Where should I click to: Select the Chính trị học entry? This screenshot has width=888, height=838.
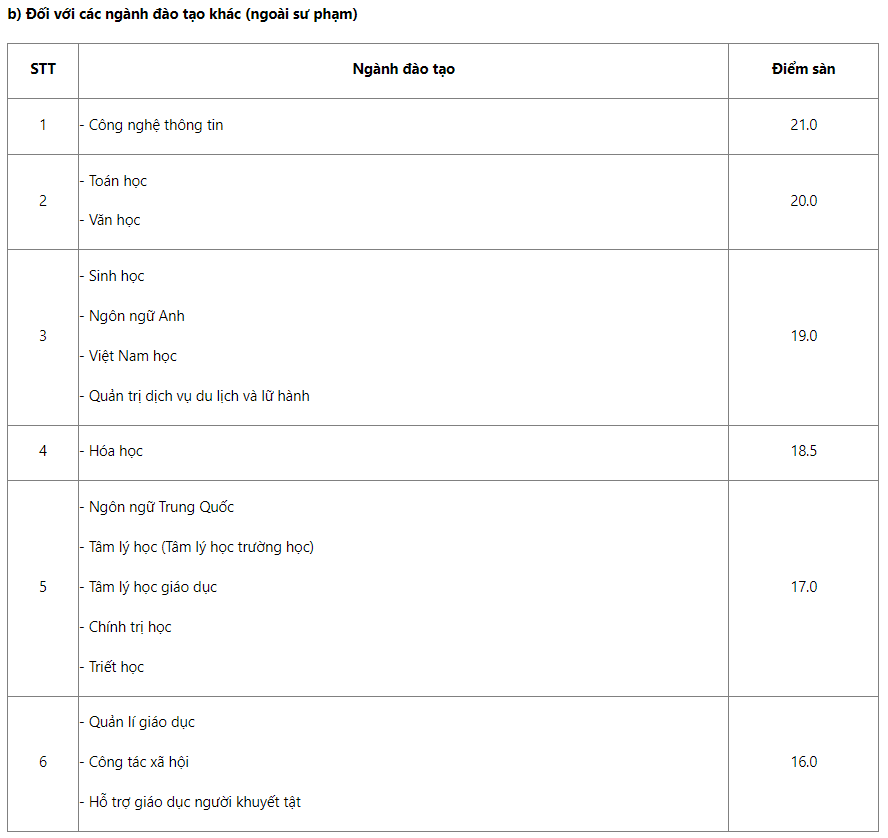point(130,627)
